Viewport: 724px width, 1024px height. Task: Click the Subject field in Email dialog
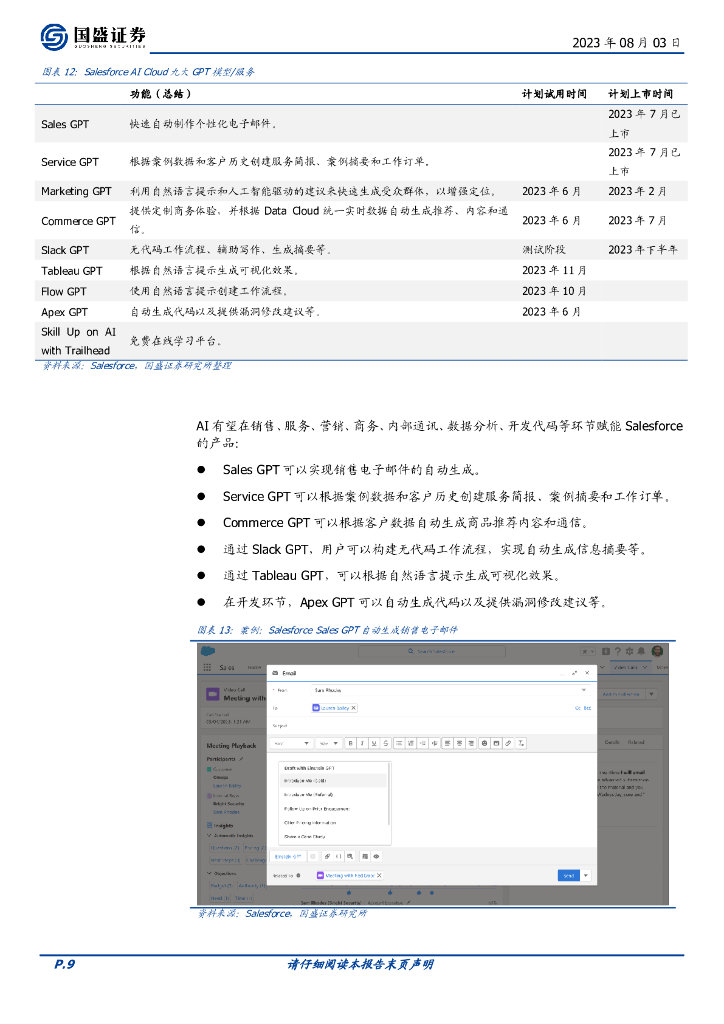[x=432, y=726]
